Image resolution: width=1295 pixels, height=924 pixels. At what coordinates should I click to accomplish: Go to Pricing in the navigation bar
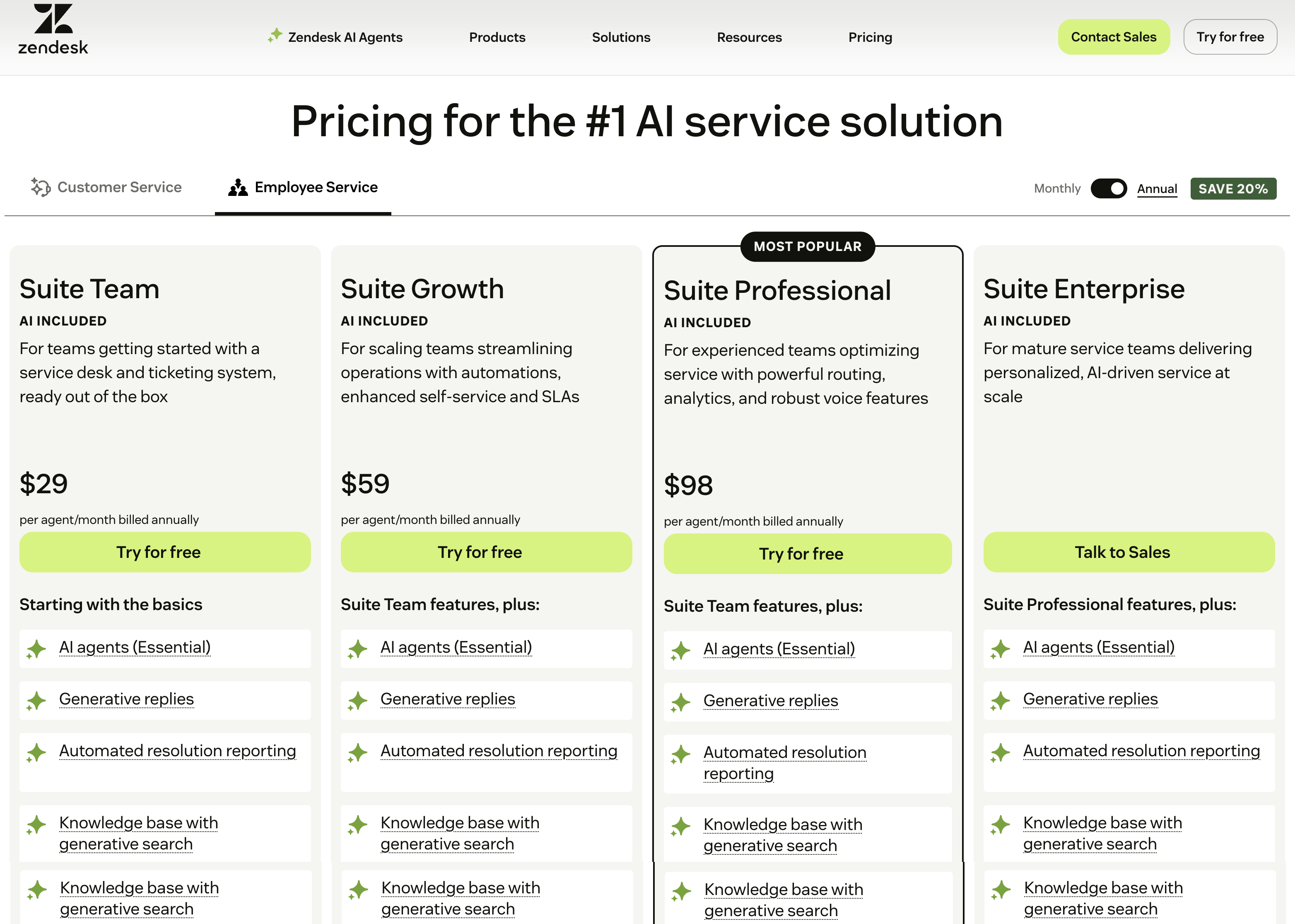[x=870, y=37]
